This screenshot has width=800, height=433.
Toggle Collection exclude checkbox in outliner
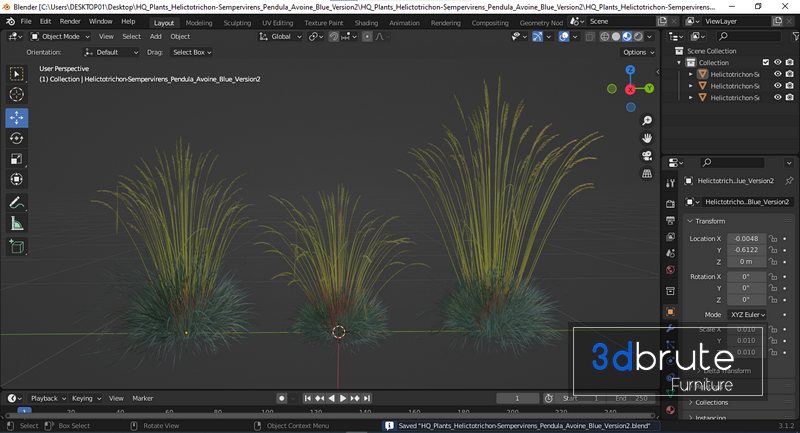coord(765,62)
